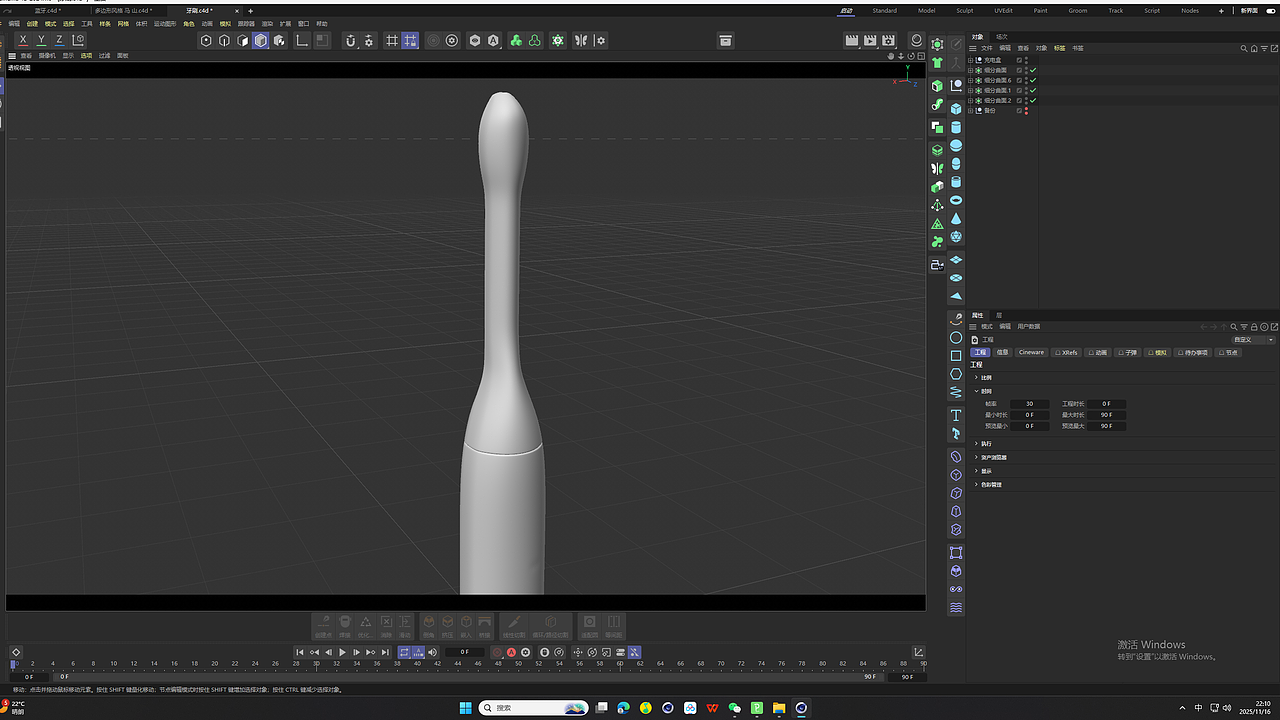Select the Points mode icon
Screen dimensions: 1280x720
pos(206,41)
